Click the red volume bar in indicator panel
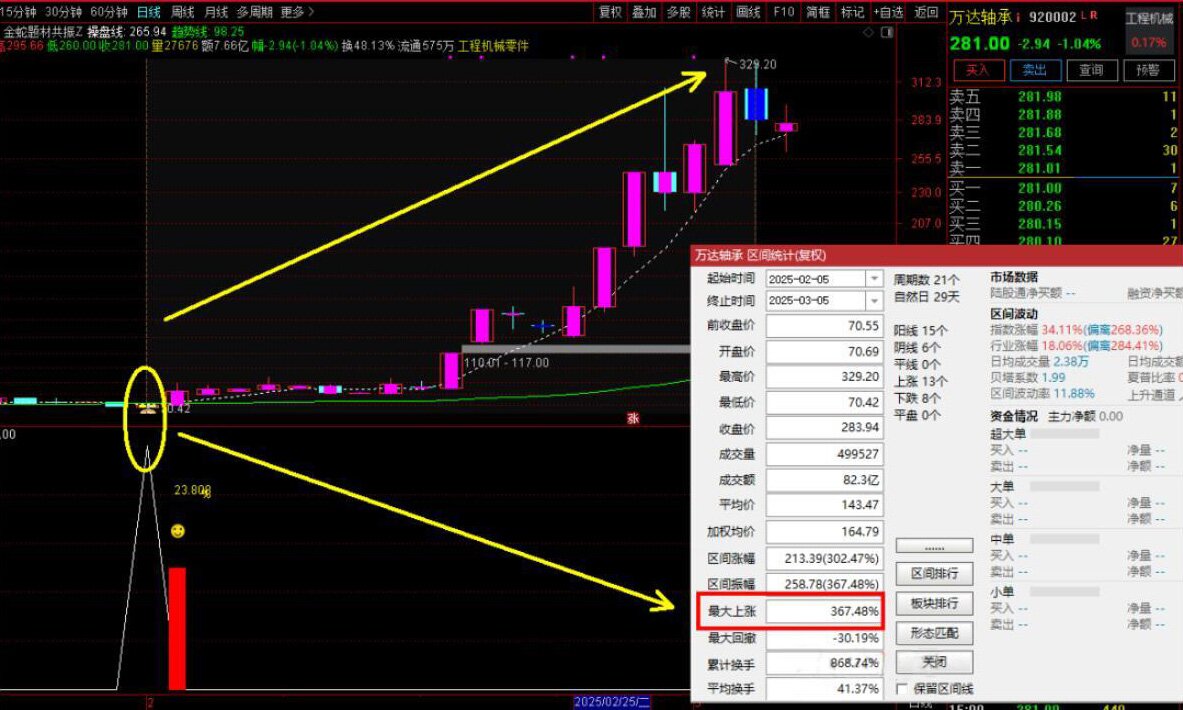The height and width of the screenshot is (710, 1183). [177, 629]
